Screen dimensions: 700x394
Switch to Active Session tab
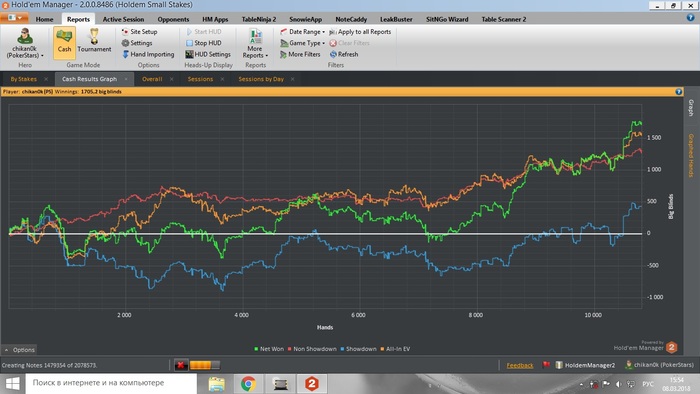[x=123, y=19]
